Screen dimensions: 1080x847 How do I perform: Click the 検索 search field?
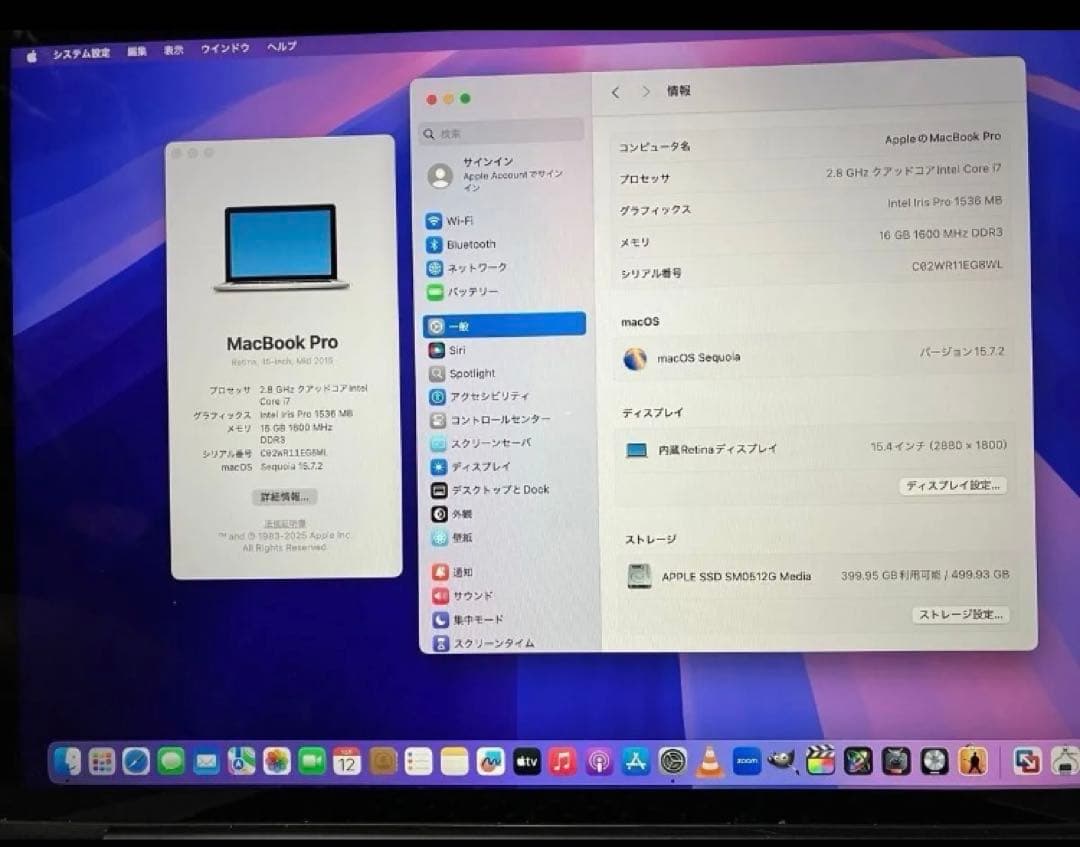(500, 131)
